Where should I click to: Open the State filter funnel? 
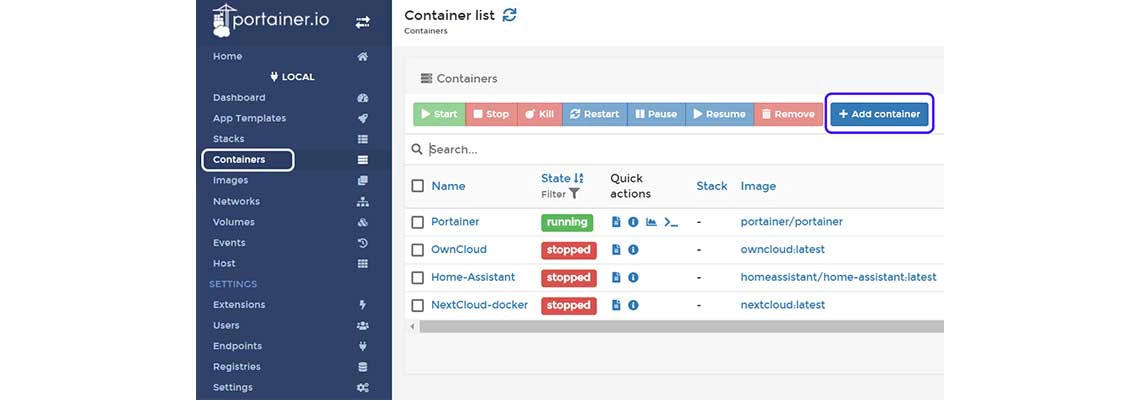click(574, 194)
